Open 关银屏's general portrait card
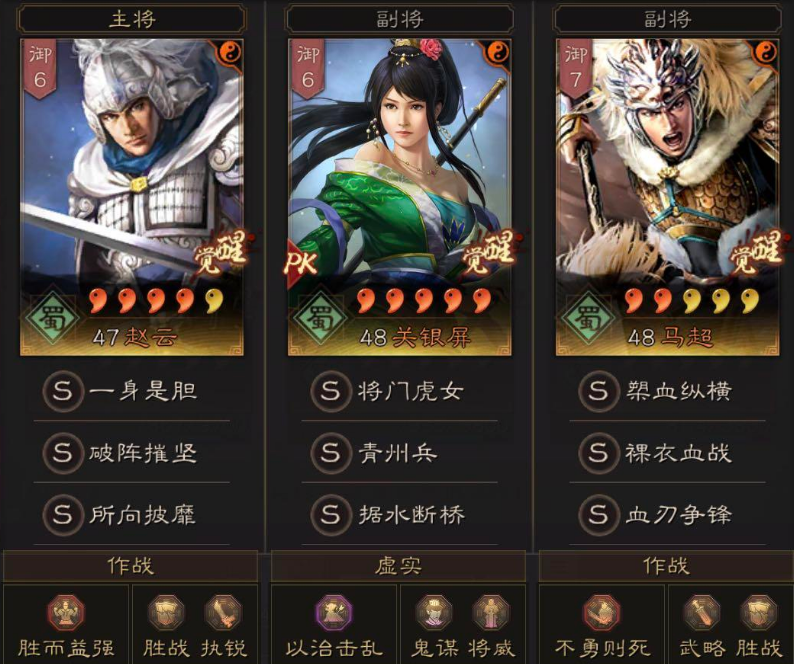The width and height of the screenshot is (794, 664). [400, 198]
